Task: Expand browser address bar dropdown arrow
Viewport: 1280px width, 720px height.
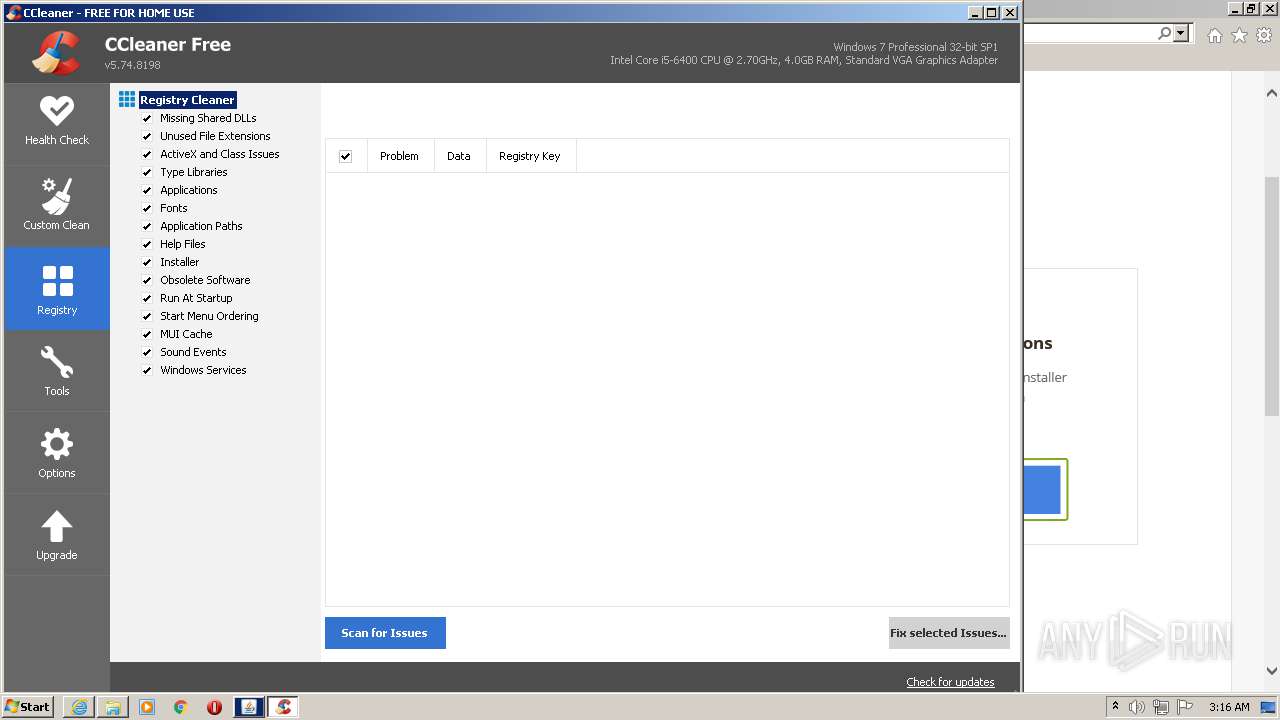Action: (x=1181, y=34)
